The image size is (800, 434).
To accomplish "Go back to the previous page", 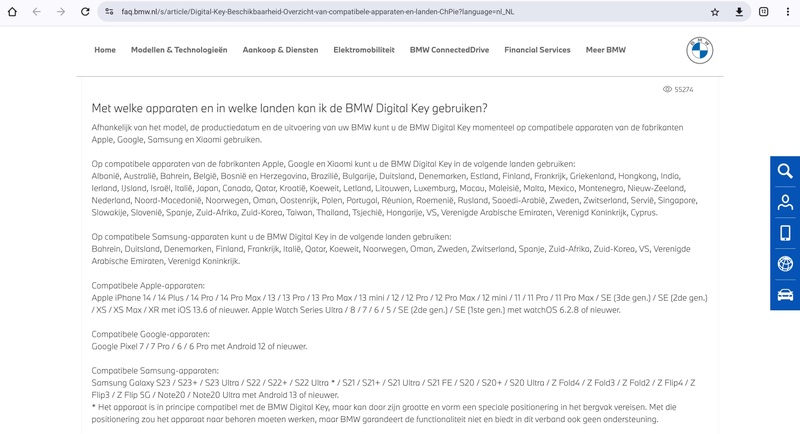I will point(36,12).
